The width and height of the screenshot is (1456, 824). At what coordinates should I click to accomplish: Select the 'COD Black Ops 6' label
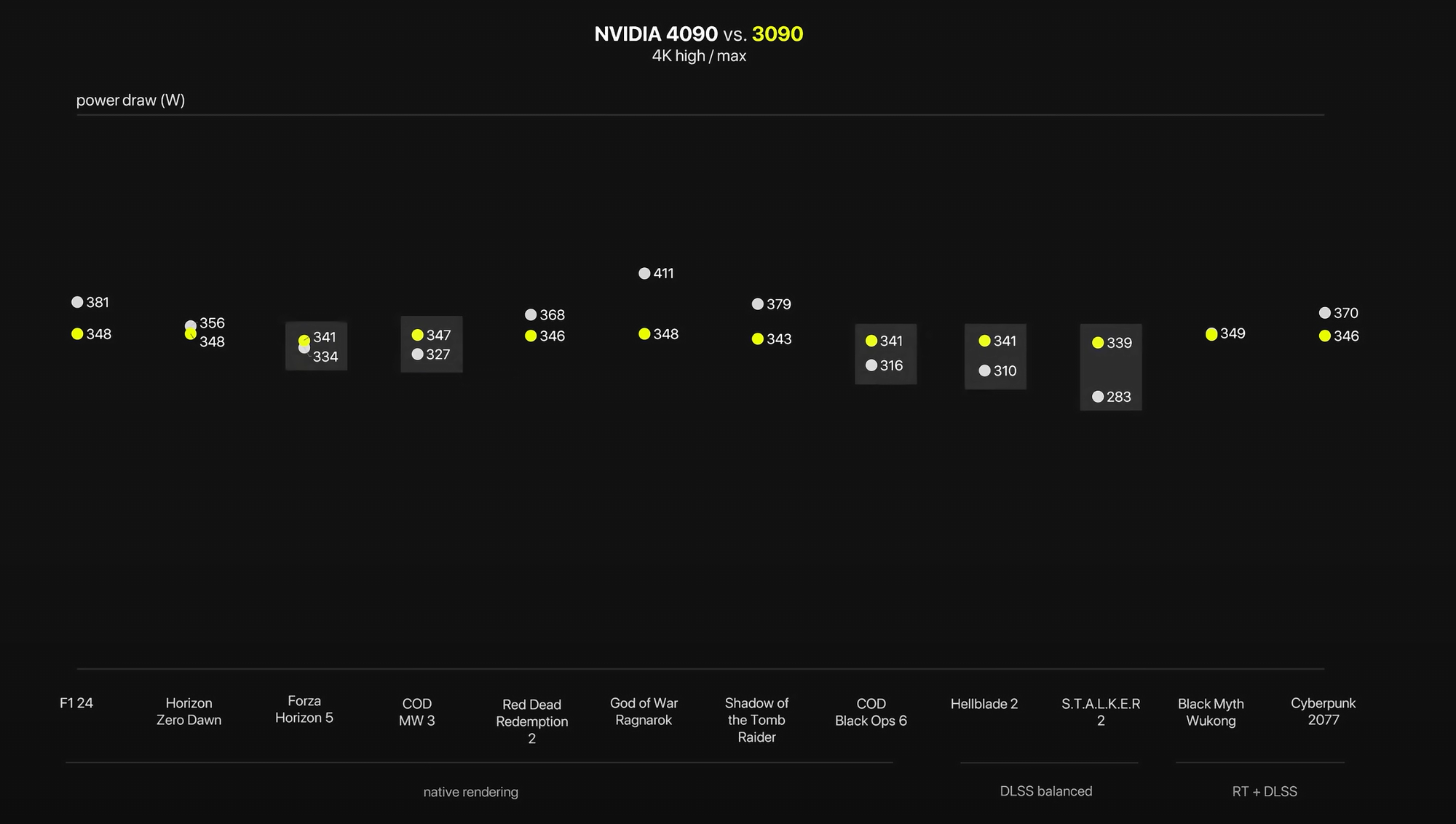pos(871,713)
